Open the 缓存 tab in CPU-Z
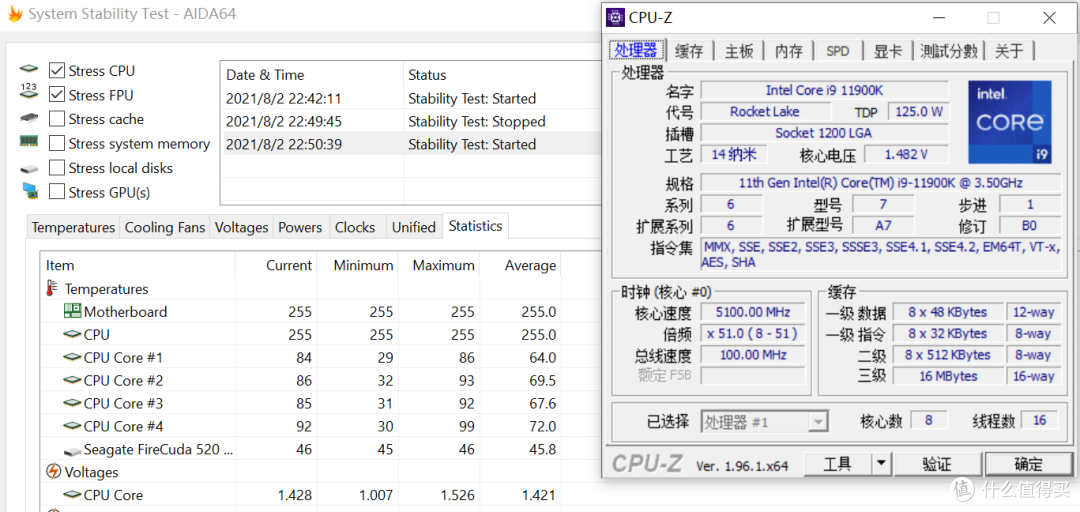 tap(690, 51)
